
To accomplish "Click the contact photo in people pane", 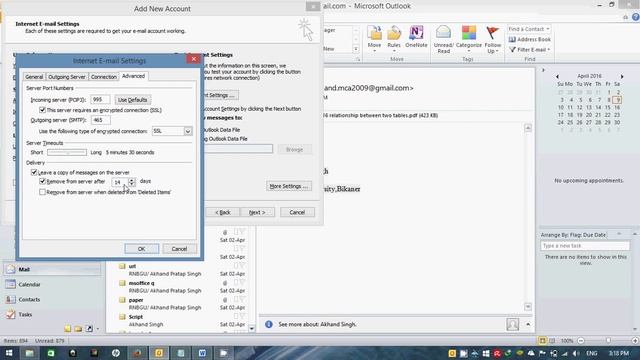I will pos(513,324).
